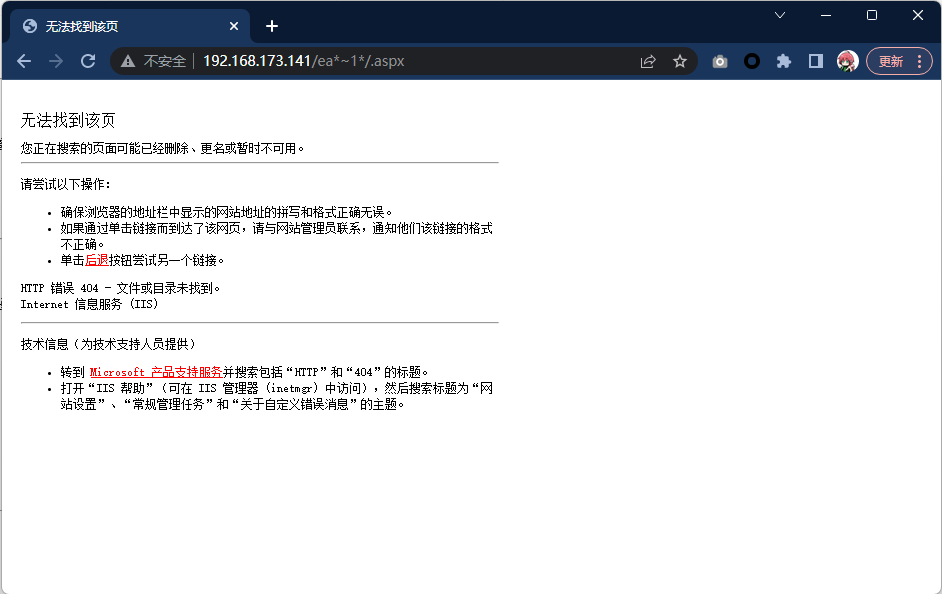
Task: Click the red 更新 update button
Action: point(899,61)
